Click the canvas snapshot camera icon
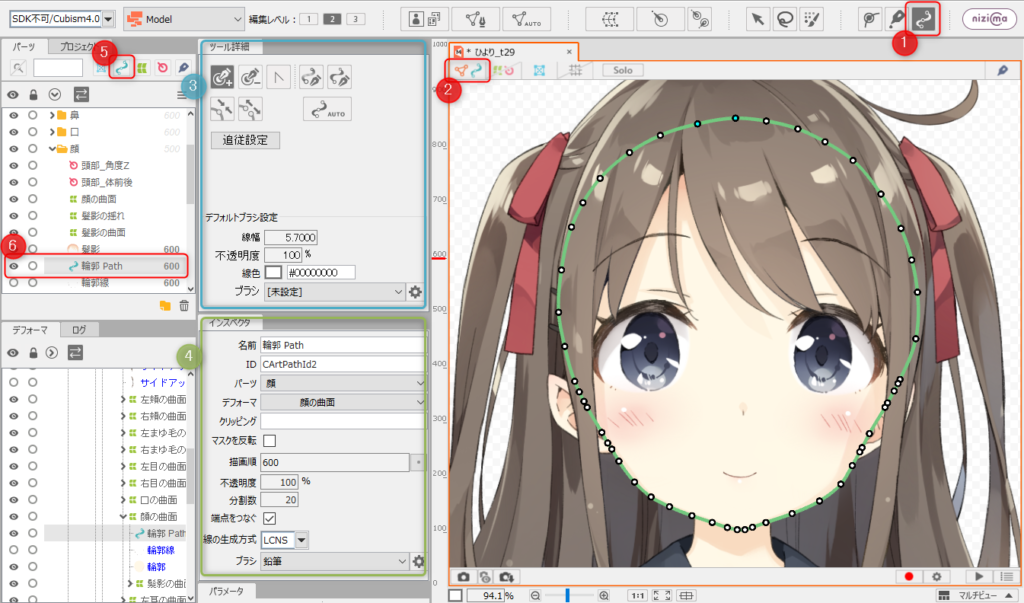Image resolution: width=1024 pixels, height=603 pixels. pyautogui.click(x=463, y=577)
